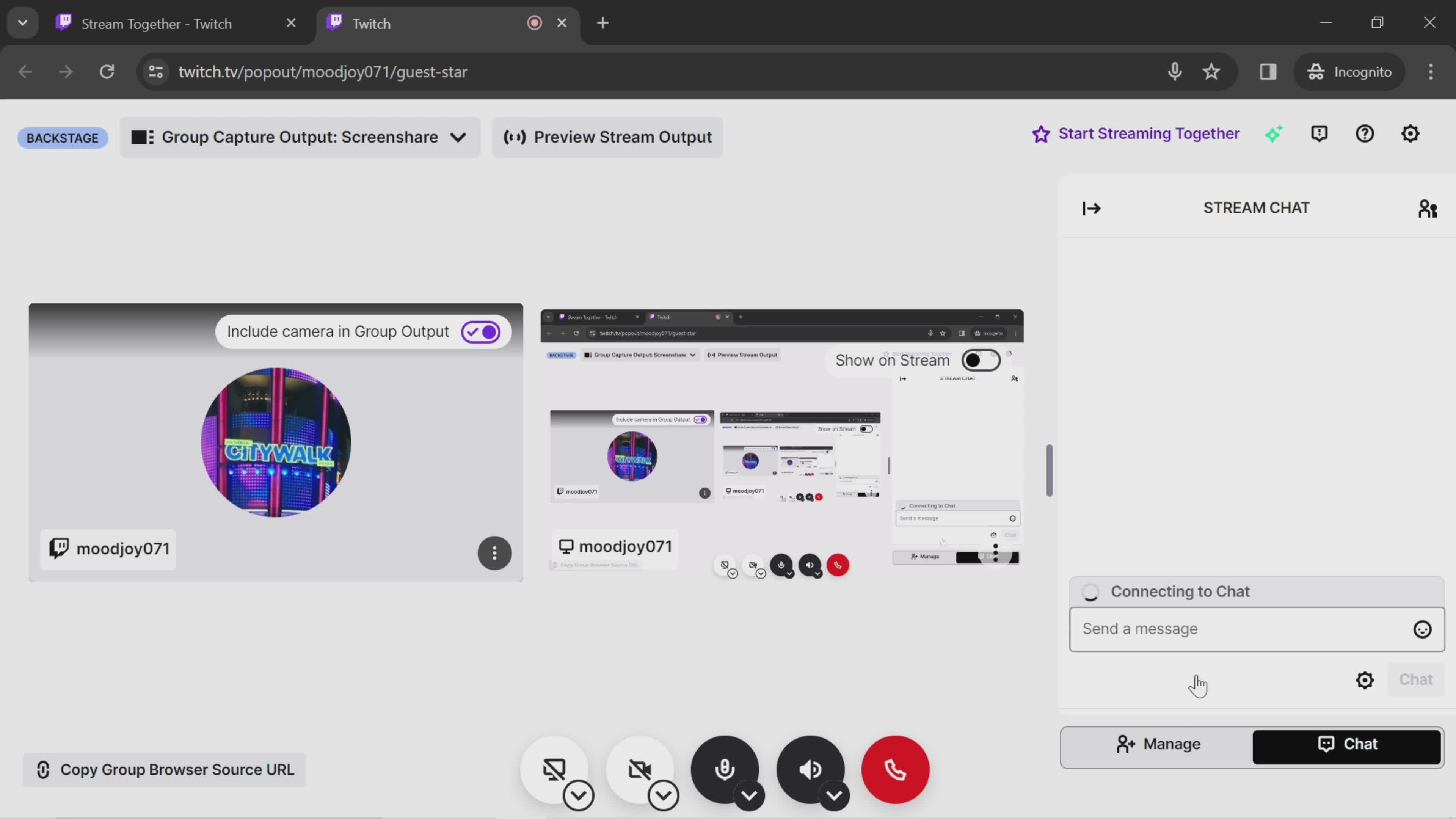Open the emote picker smiley icon
This screenshot has height=819, width=1456.
1422,629
